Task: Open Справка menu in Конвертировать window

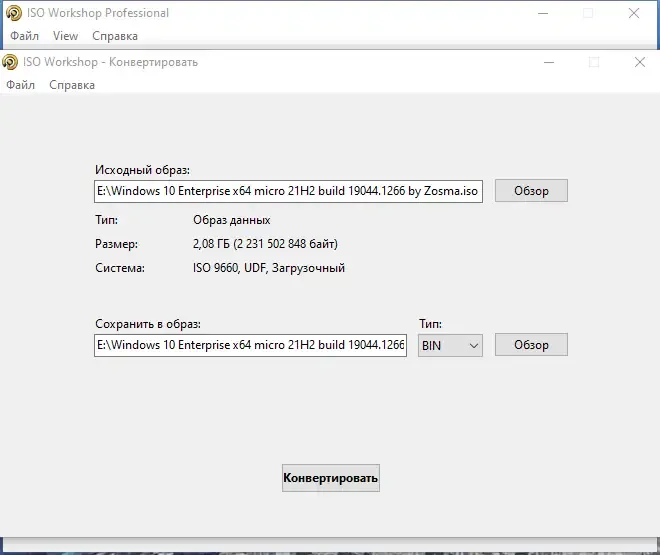Action: coord(72,85)
